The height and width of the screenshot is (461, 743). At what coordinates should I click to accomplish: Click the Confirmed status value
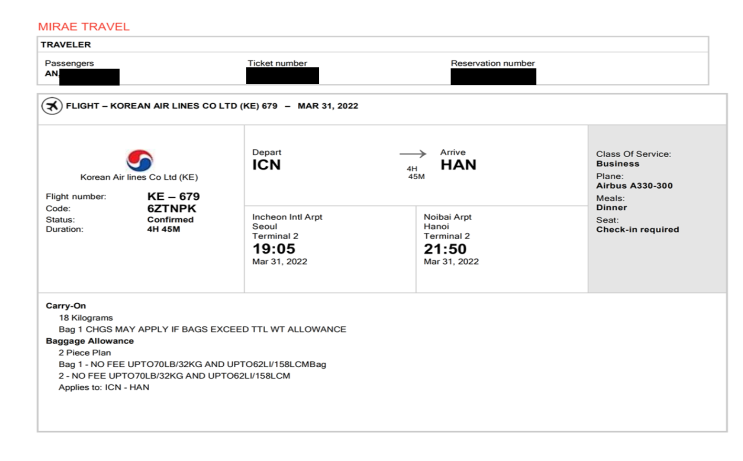170,219
